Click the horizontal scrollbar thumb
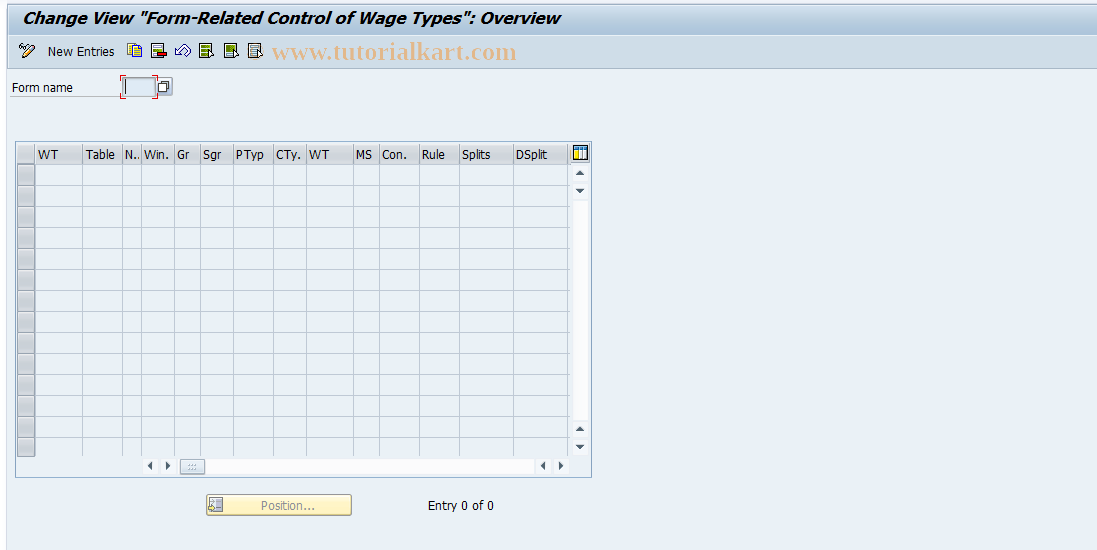 click(x=192, y=466)
